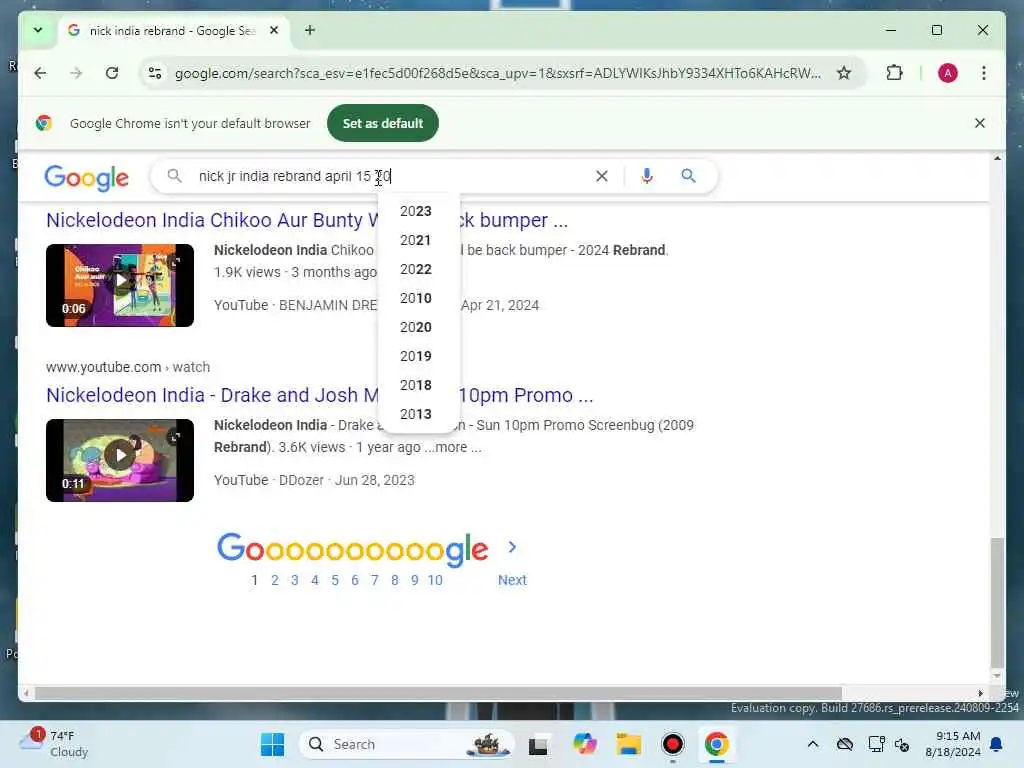Click the vertical scrollbar thumb
The image size is (1024, 768).
(x=997, y=602)
